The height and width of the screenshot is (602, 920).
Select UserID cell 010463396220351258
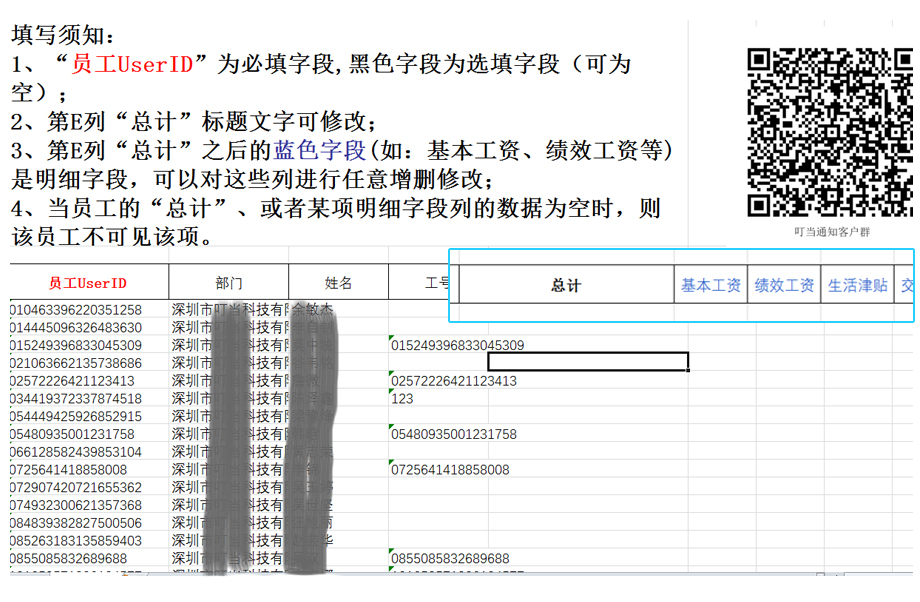(76, 310)
